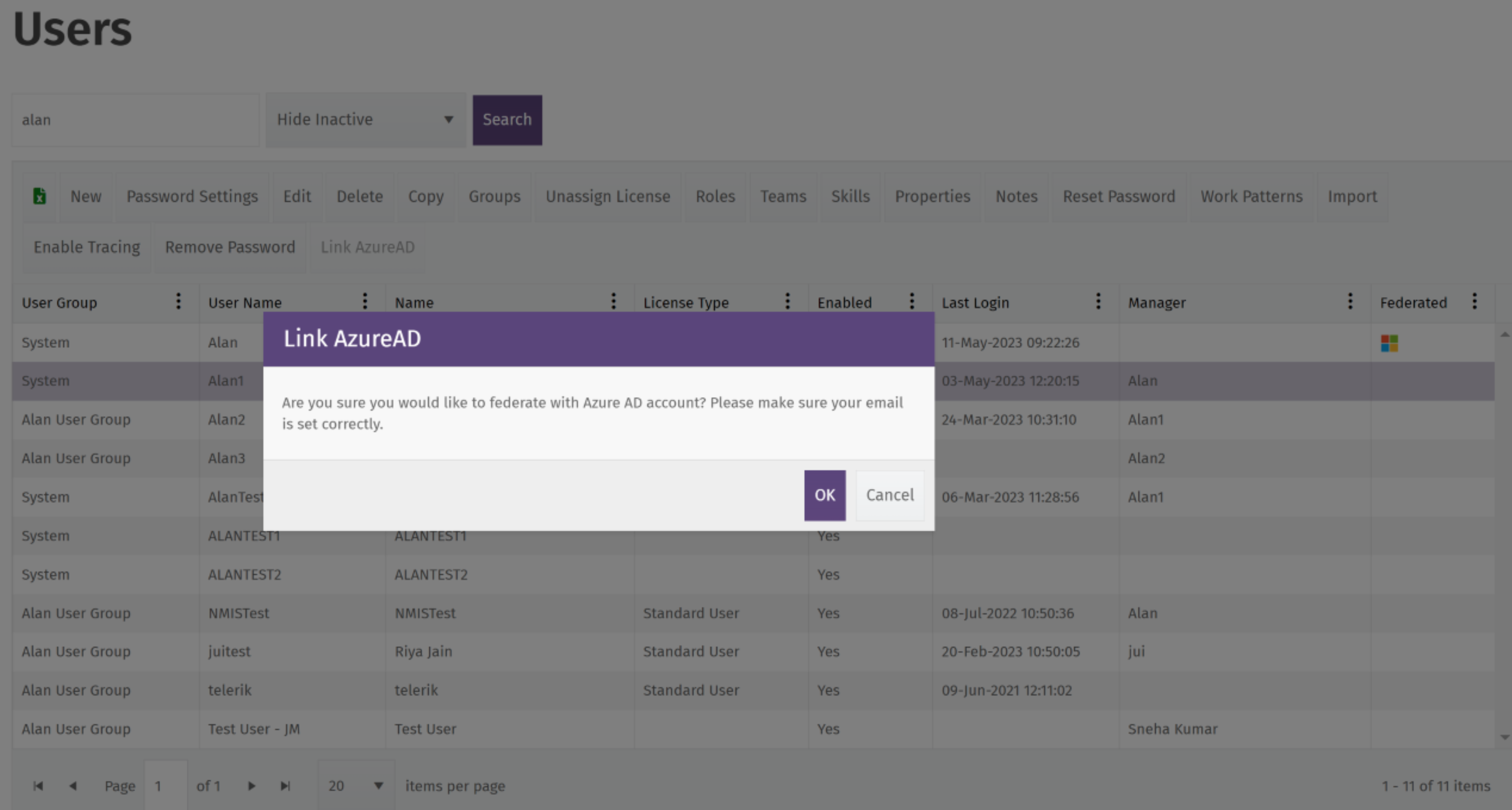Viewport: 1512px width, 810px height.
Task: Click the Microsoft federated icon for Alan
Action: tap(1390, 343)
